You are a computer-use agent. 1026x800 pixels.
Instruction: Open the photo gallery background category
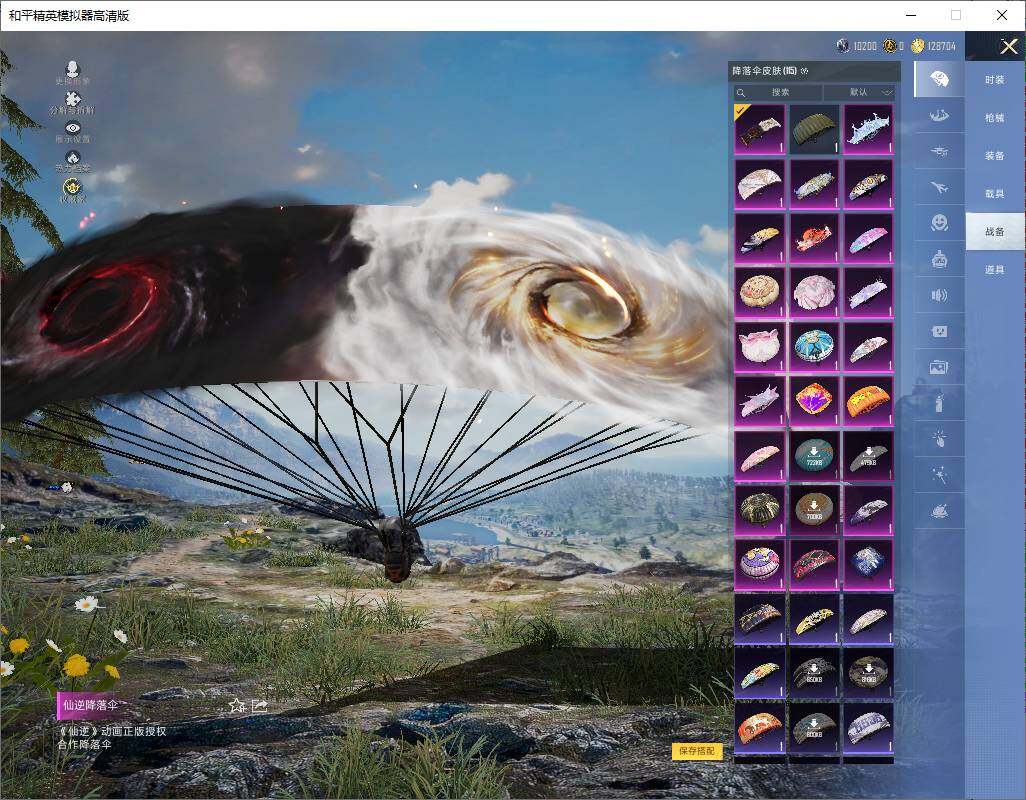tap(940, 368)
